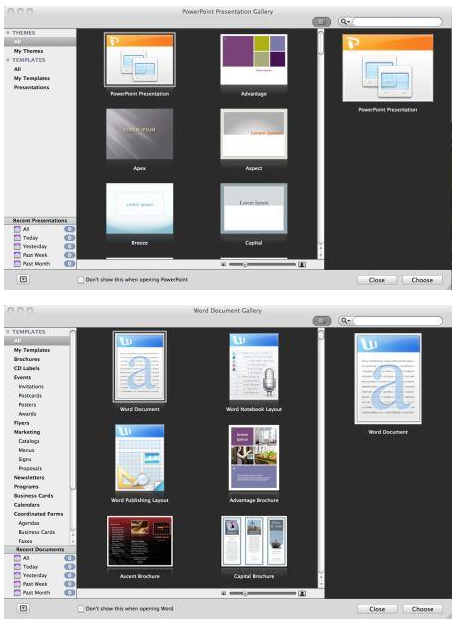Open Past Week icon under Recent Documents
Screen dimensions: 457x624
[17, 584]
